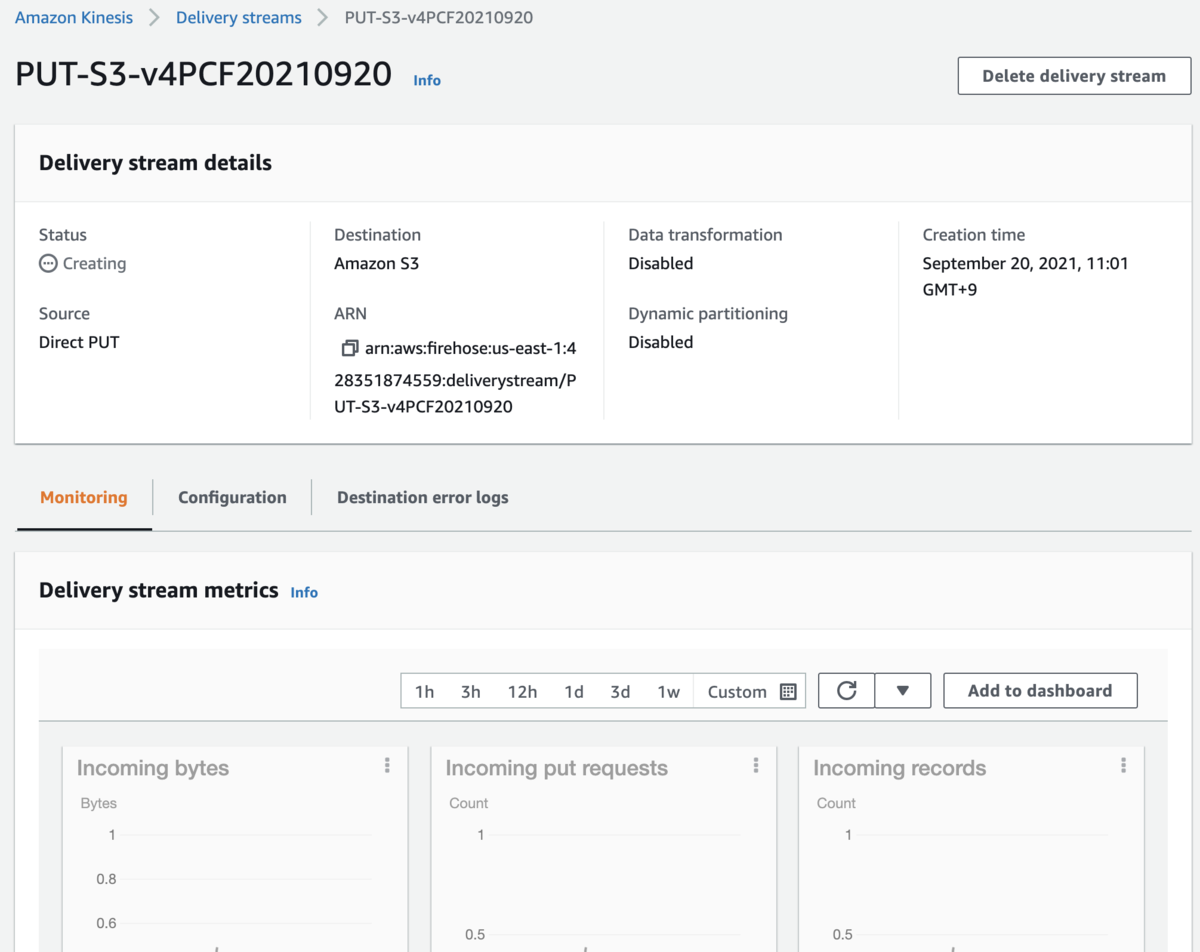Set time range to 1h

[x=425, y=692]
